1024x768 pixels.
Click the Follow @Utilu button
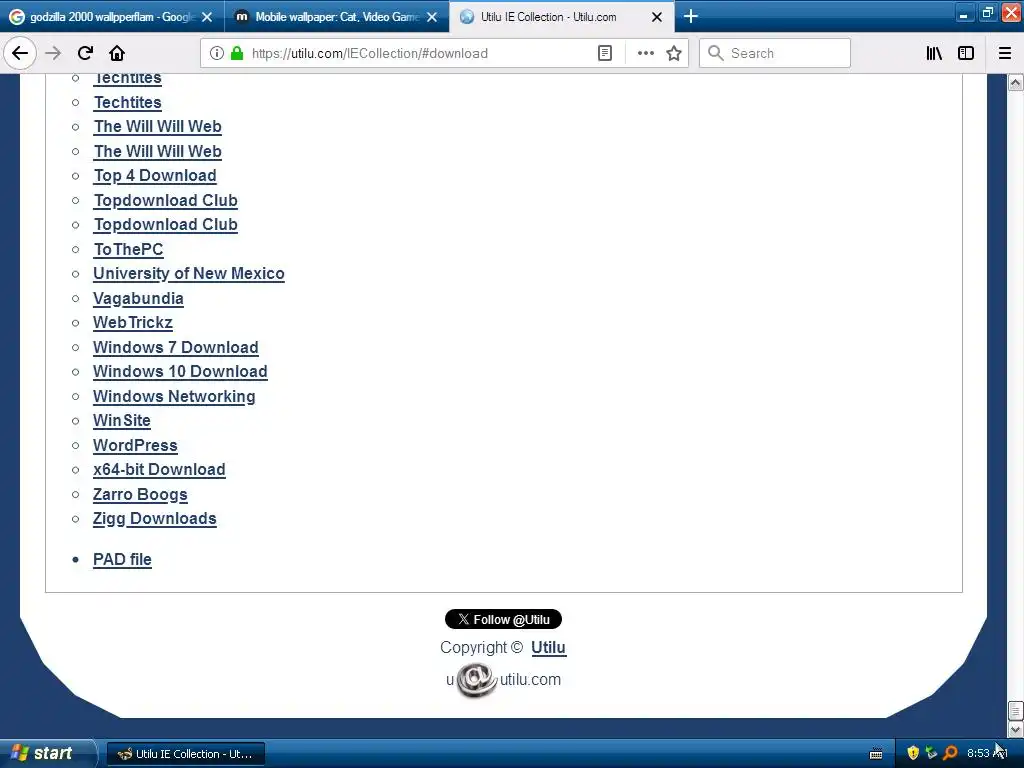pos(504,619)
